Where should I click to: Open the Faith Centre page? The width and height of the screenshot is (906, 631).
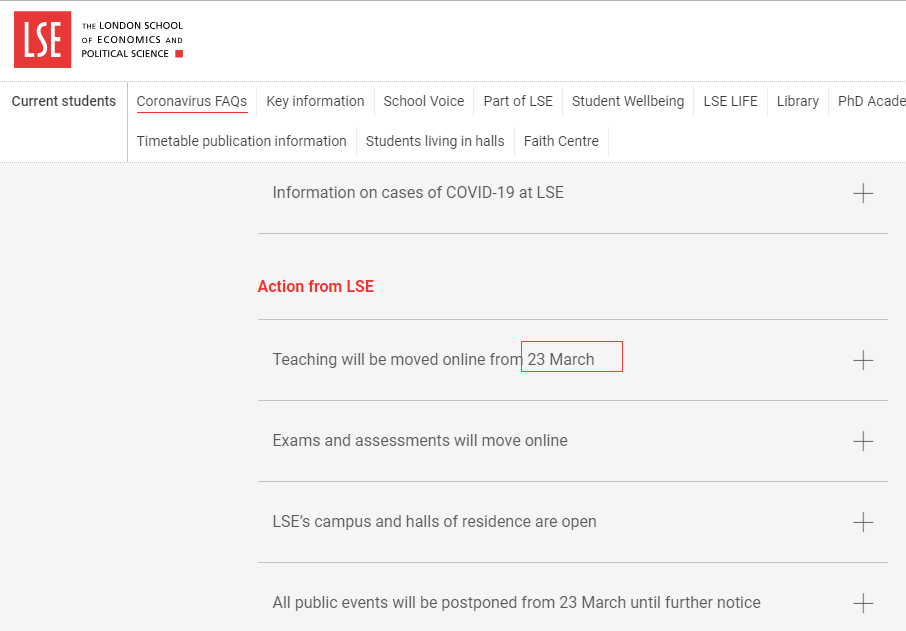click(x=561, y=141)
